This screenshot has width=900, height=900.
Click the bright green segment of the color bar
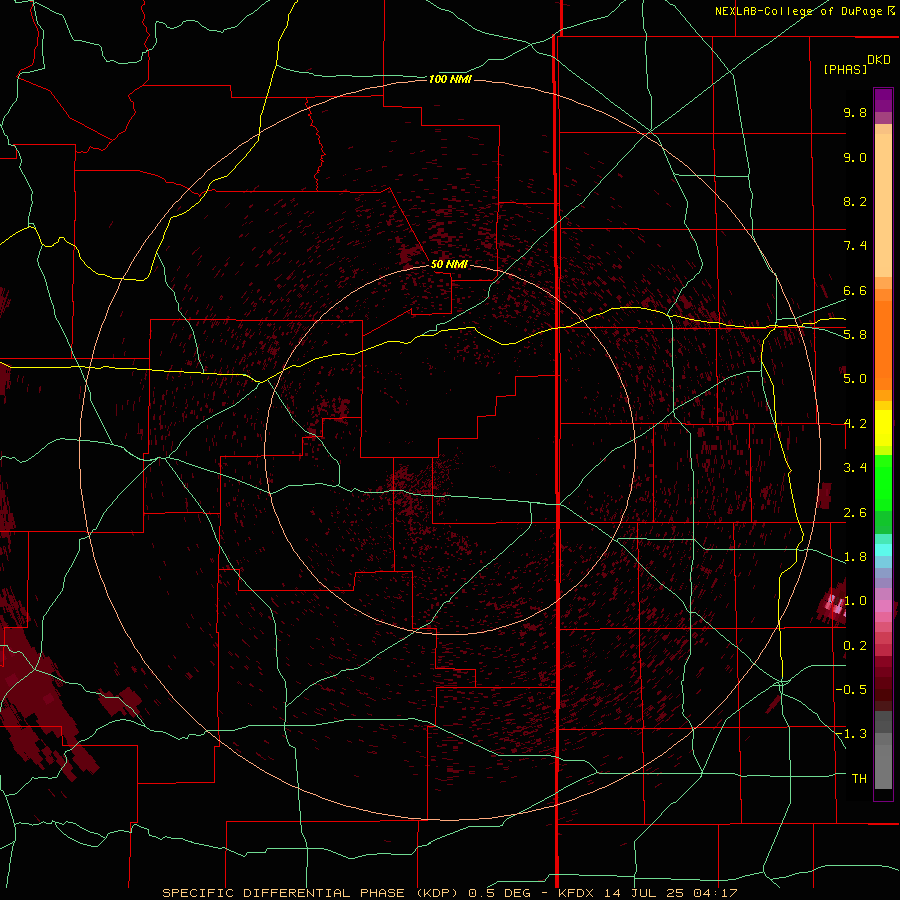(883, 483)
